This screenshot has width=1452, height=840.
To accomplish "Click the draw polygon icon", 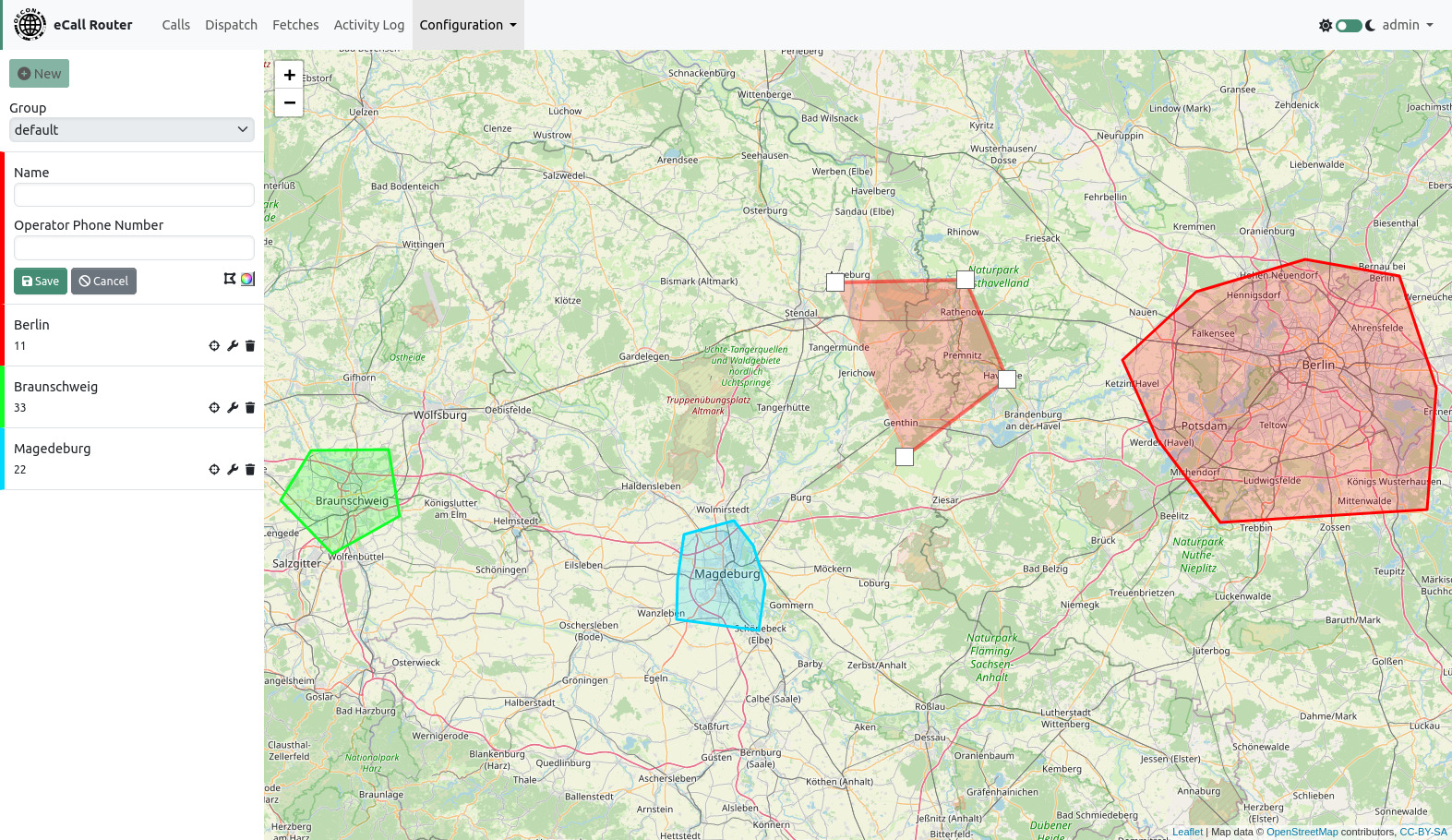I will [x=230, y=279].
